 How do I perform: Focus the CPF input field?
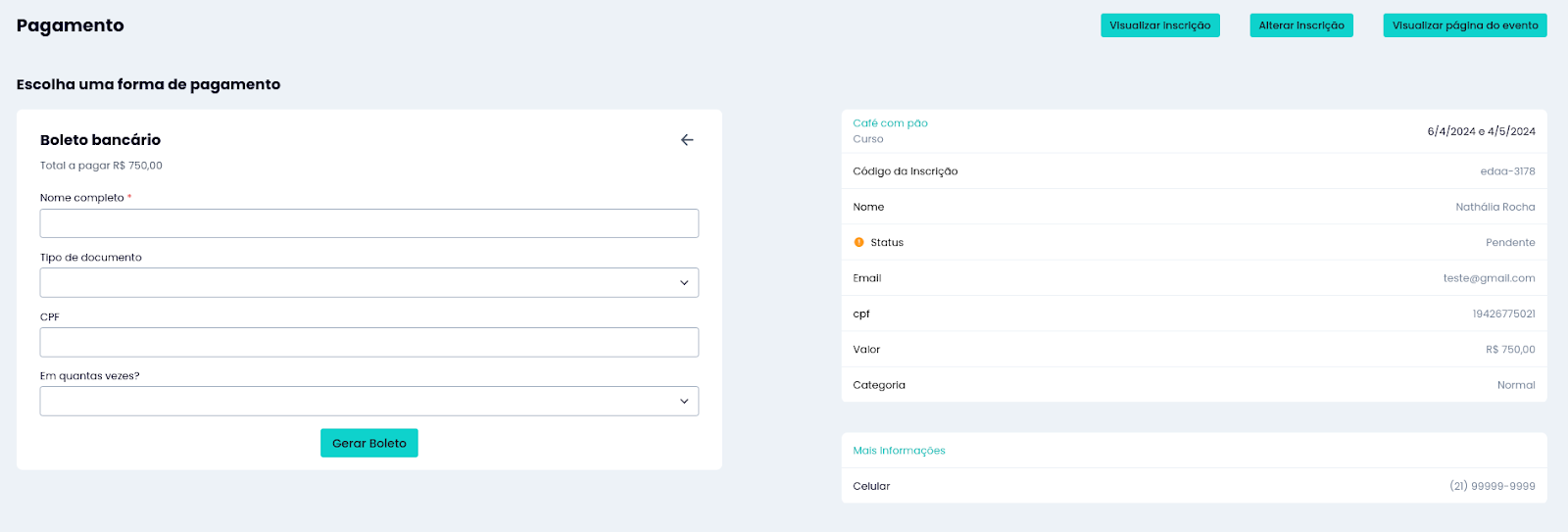[369, 342]
